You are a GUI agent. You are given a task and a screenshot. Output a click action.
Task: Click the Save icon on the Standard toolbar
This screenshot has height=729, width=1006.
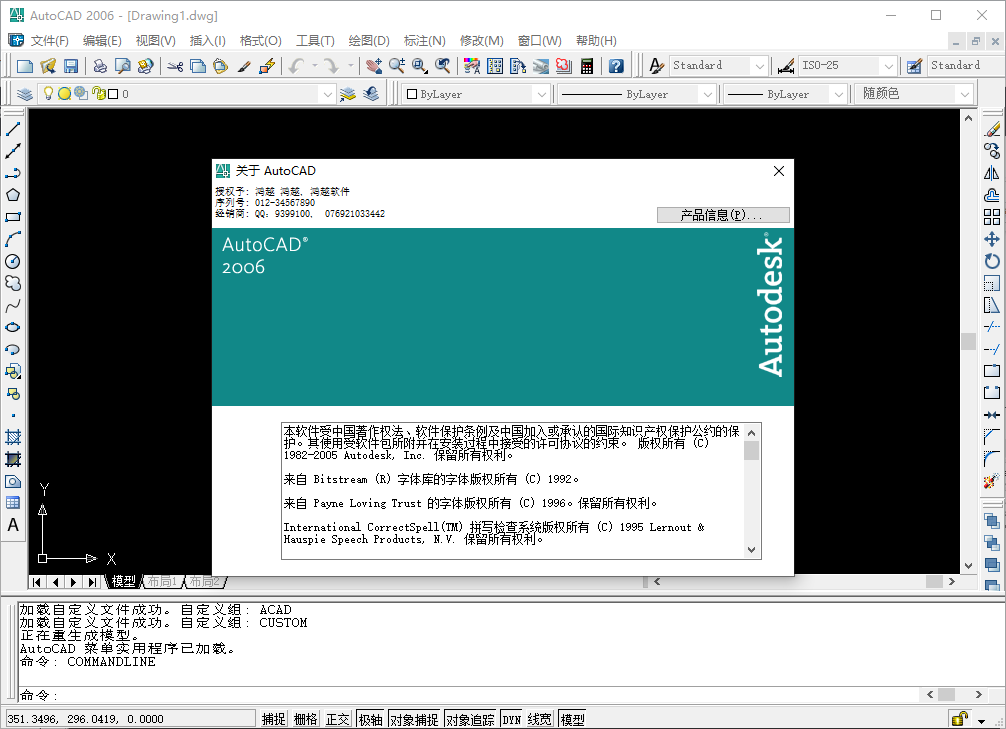click(x=70, y=65)
